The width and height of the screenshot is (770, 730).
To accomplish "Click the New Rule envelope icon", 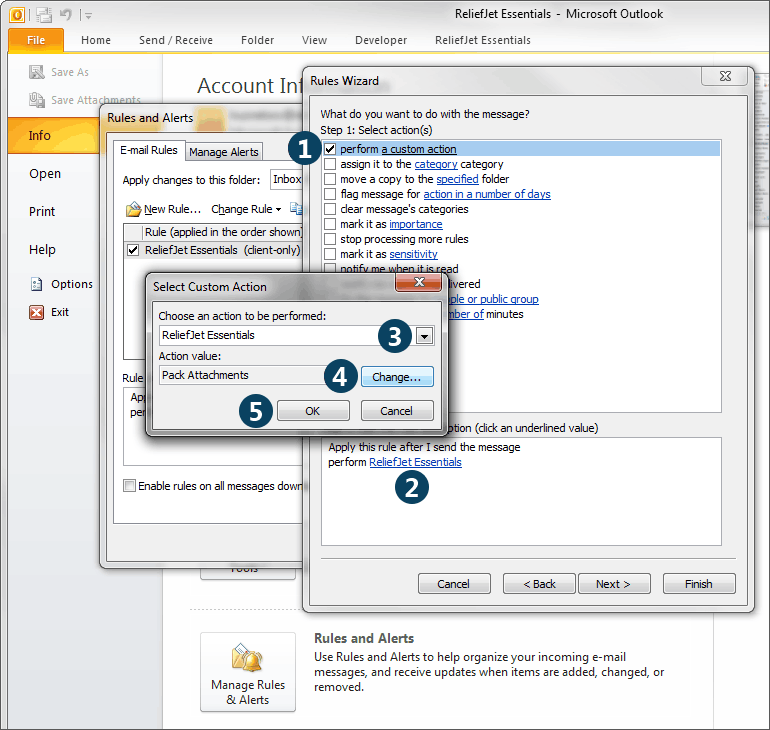I will 133,209.
